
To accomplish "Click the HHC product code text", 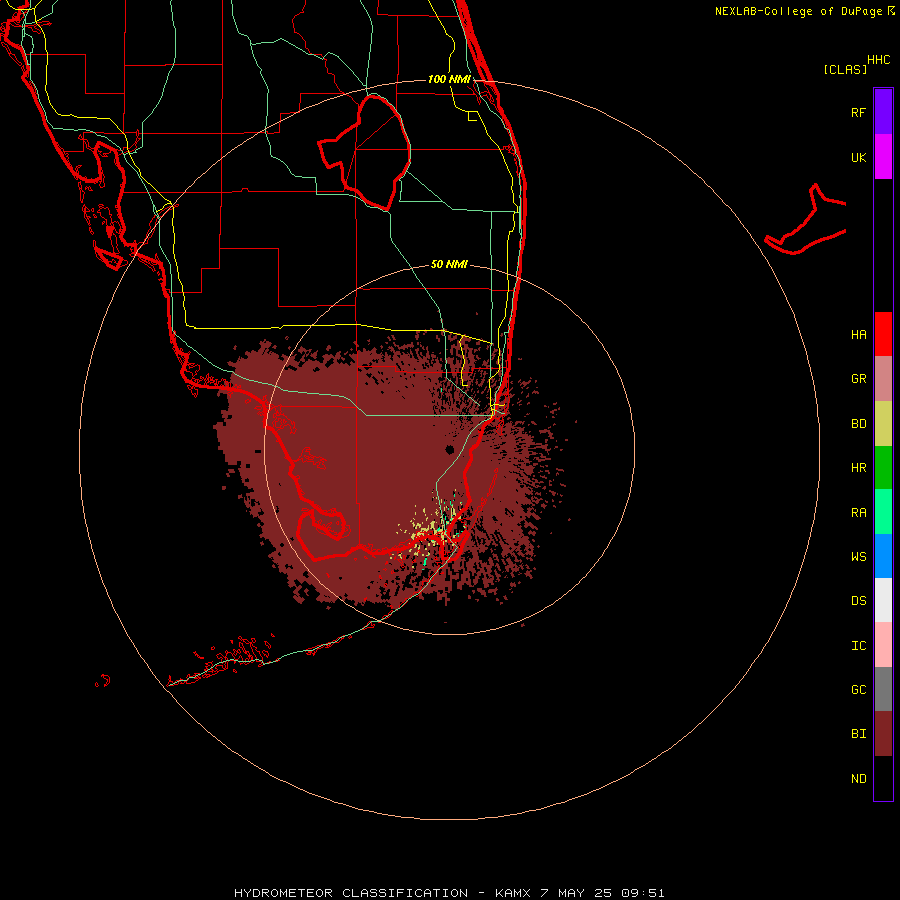I will point(878,60).
